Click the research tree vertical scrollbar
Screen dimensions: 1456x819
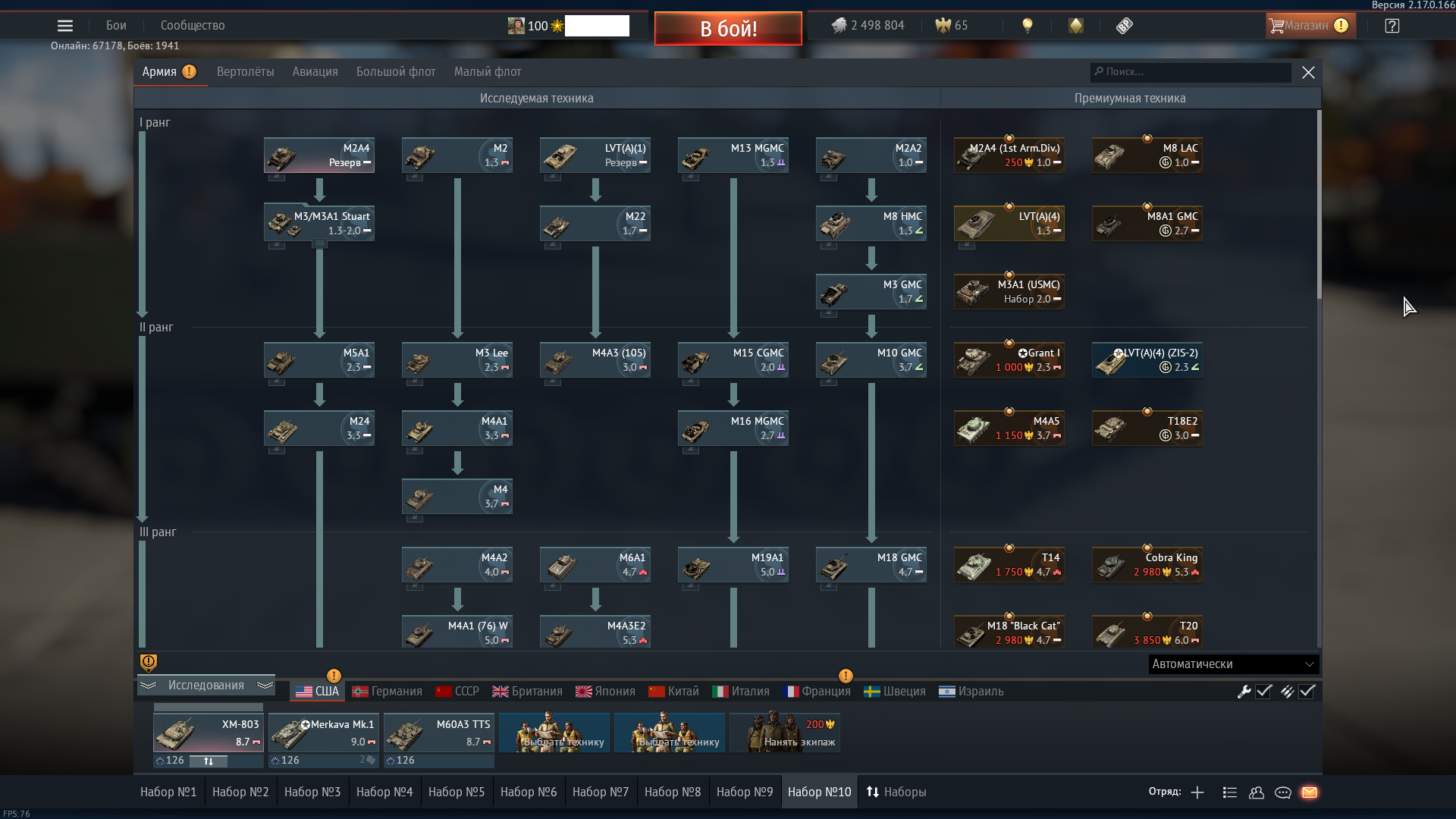pos(1319,205)
